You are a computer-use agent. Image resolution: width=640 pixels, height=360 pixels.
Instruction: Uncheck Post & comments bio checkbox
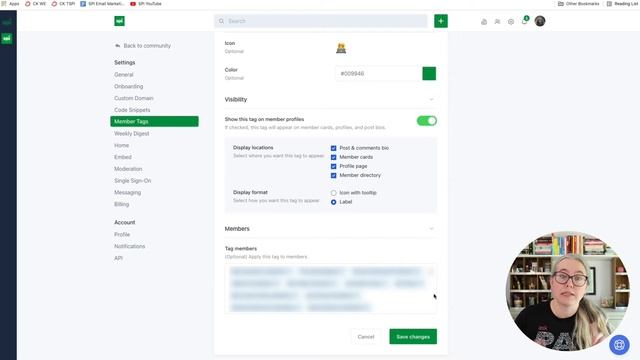(x=333, y=148)
